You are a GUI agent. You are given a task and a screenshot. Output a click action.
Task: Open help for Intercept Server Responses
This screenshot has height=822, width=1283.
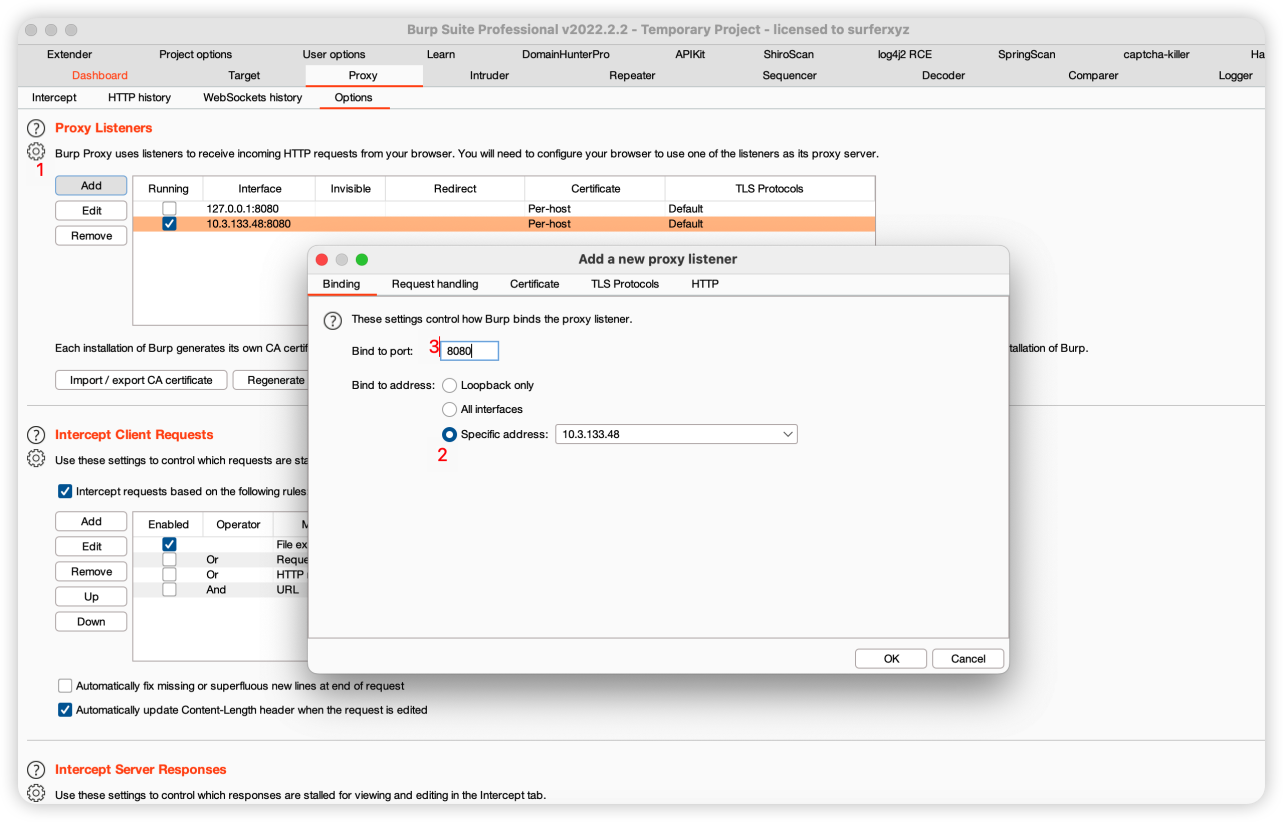click(x=36, y=770)
